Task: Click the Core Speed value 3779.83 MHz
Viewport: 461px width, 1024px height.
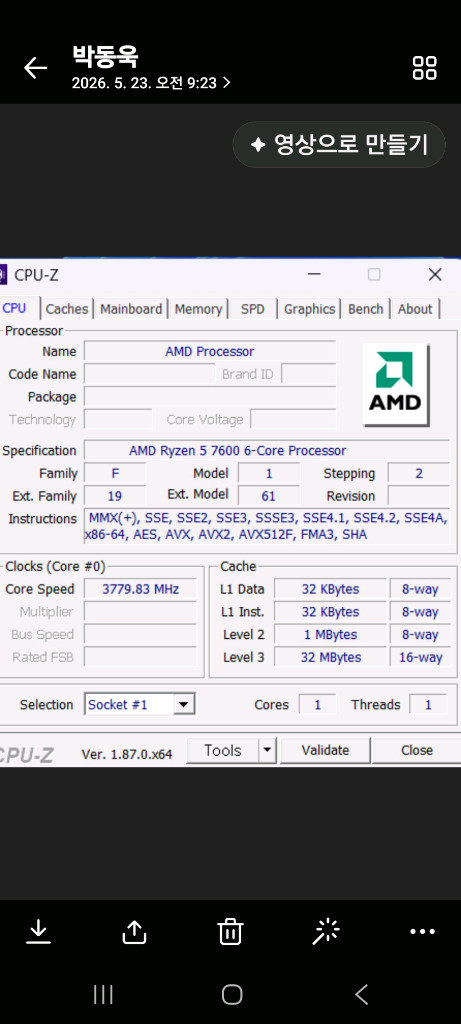Action: click(140, 589)
